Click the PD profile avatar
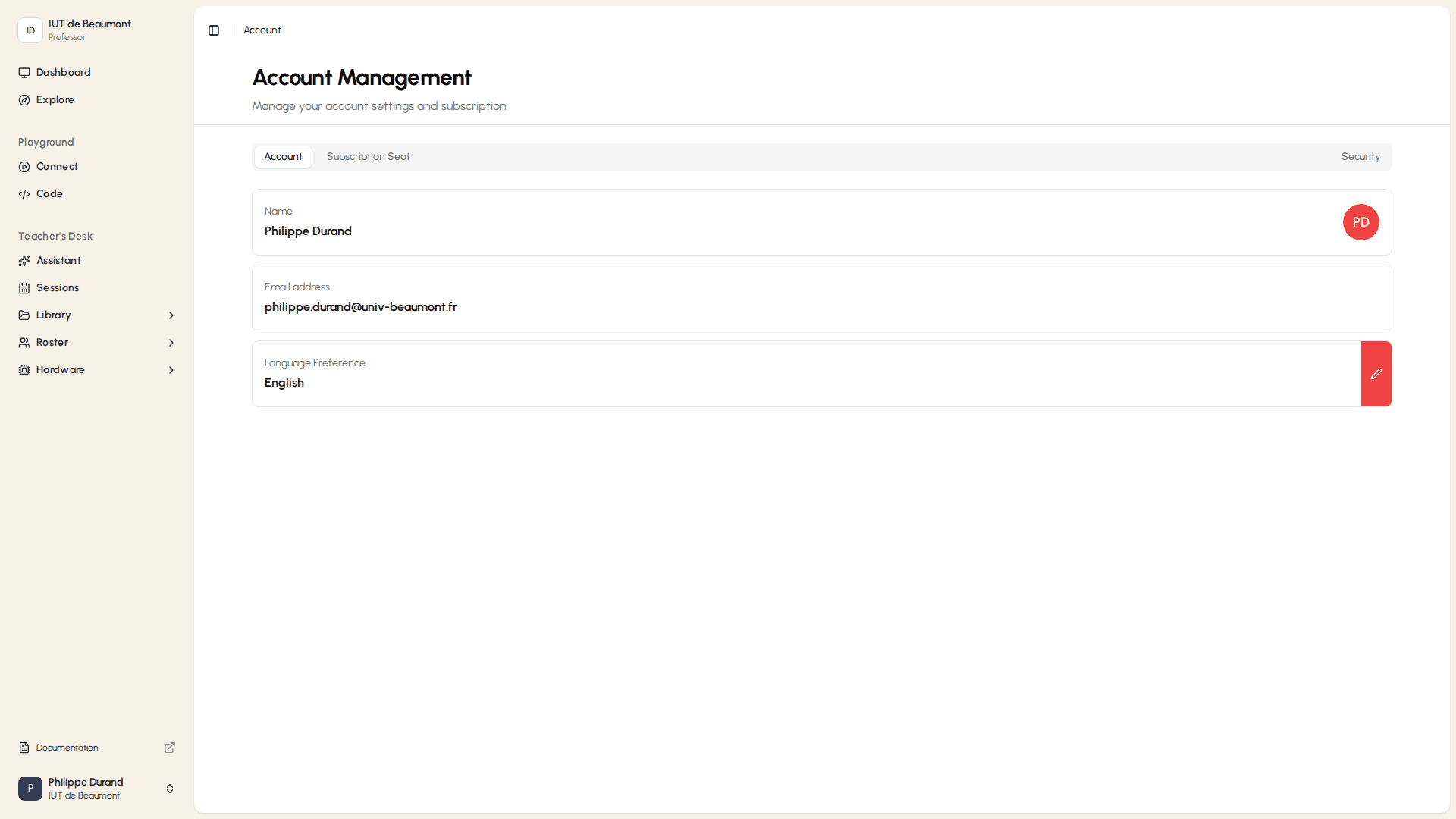 (1361, 222)
